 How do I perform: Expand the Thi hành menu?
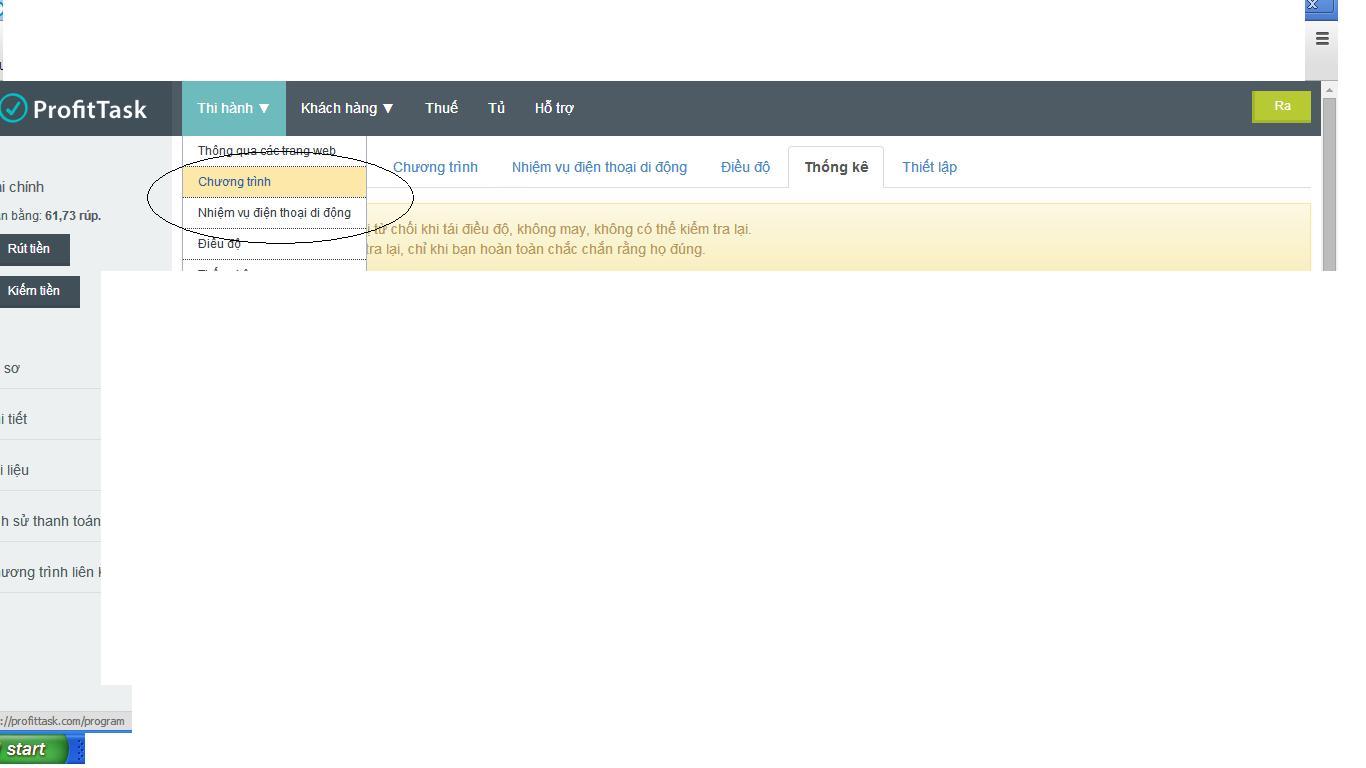234,108
